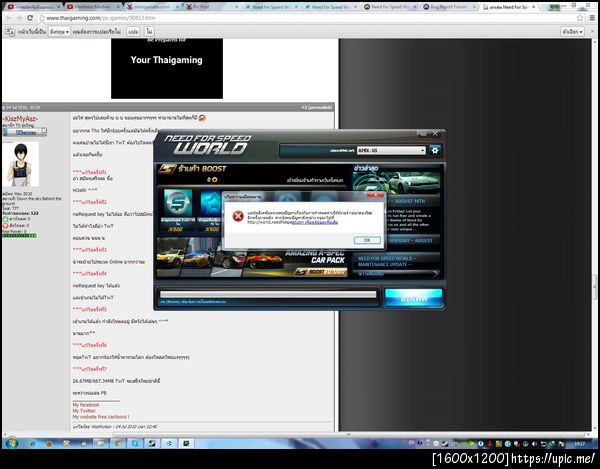Click the EN language indicator in taskbar
The width and height of the screenshot is (600, 469).
click(411, 443)
